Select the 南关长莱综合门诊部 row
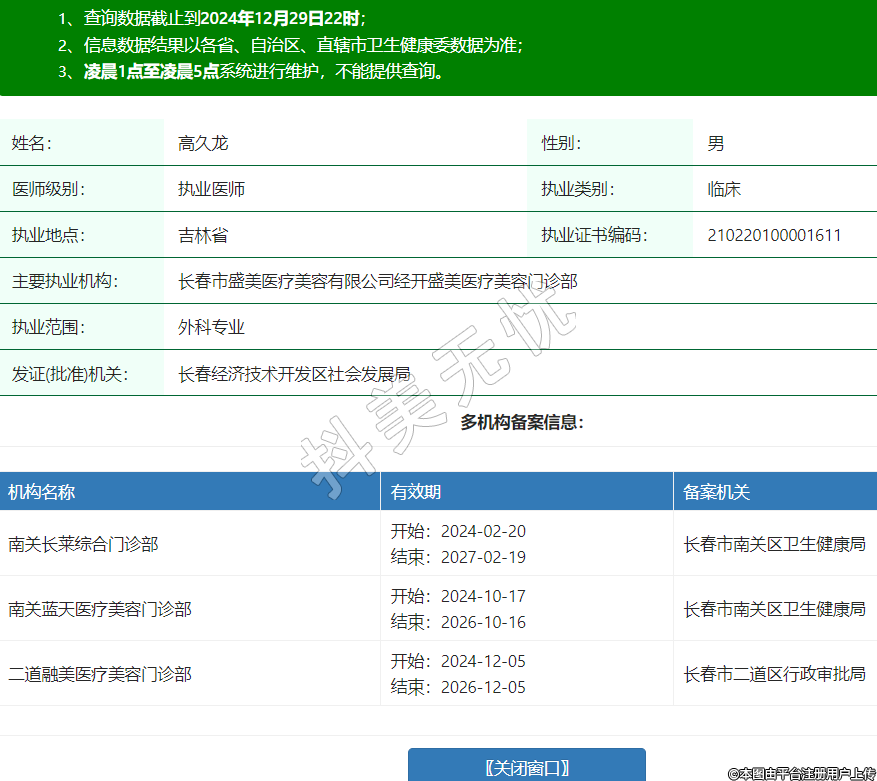Image resolution: width=877 pixels, height=781 pixels. 83,544
